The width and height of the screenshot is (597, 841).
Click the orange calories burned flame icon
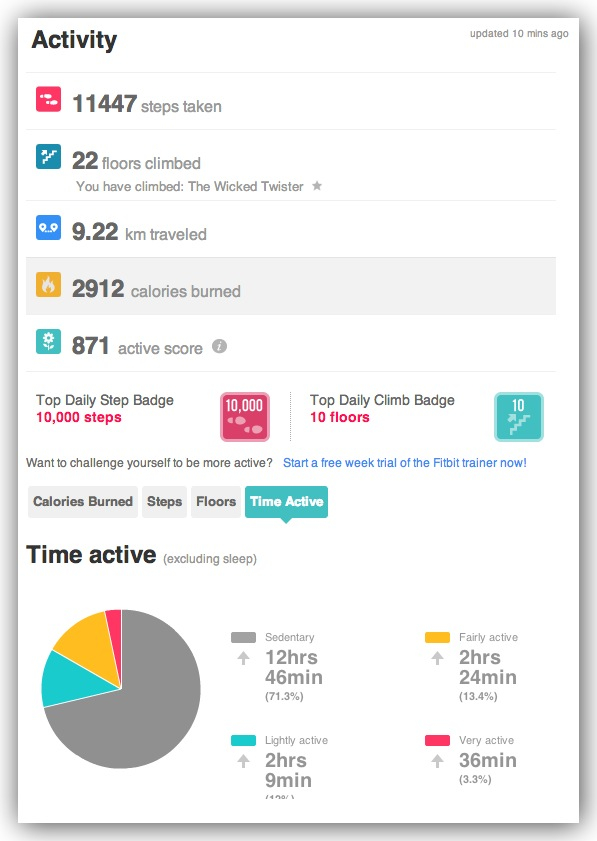[x=48, y=284]
